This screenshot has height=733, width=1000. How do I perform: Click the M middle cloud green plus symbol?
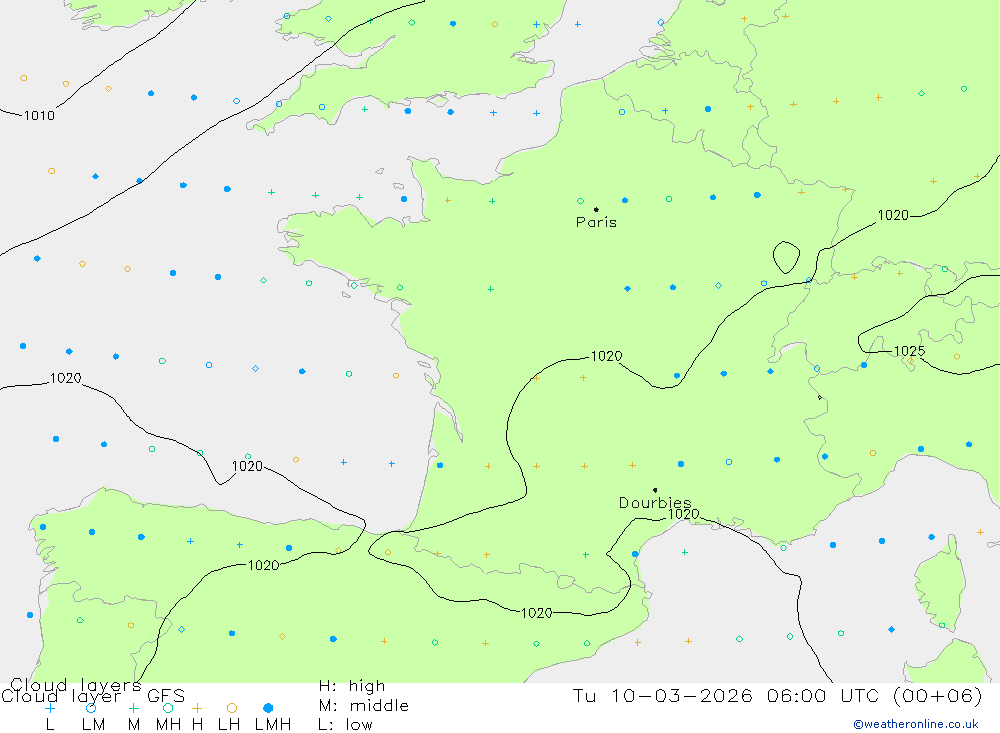tap(133, 708)
